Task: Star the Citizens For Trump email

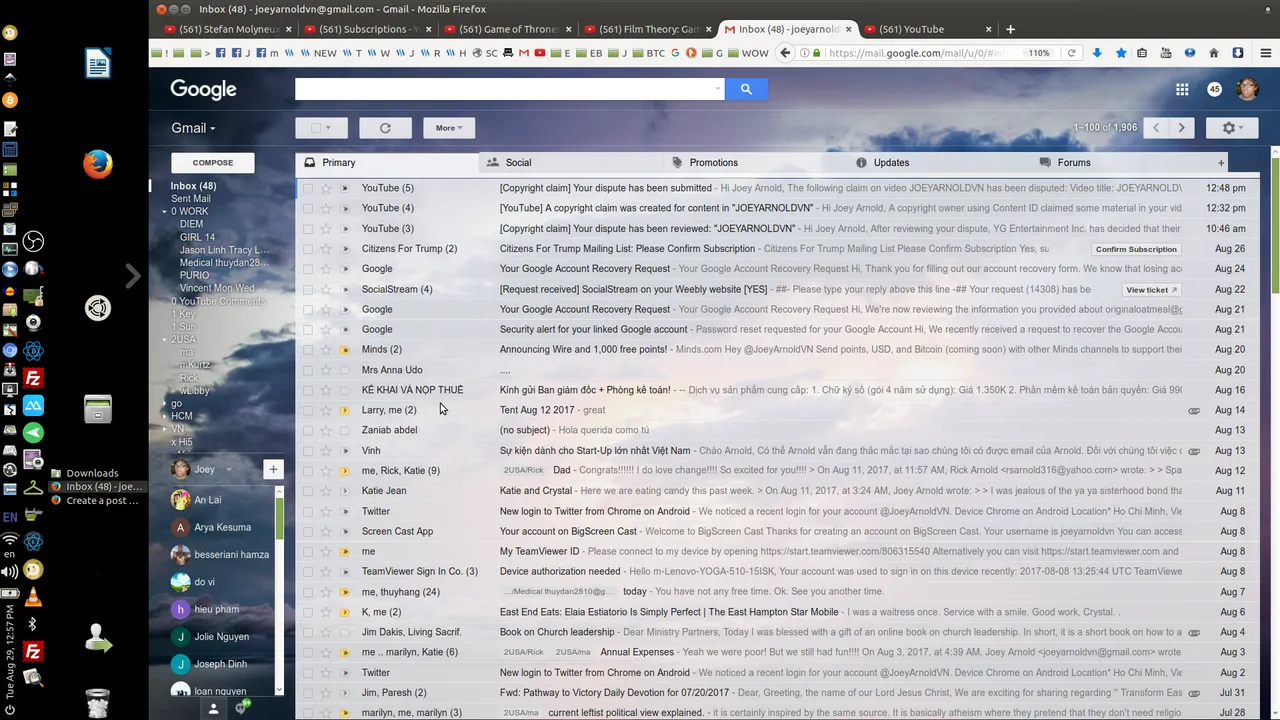Action: tap(326, 248)
